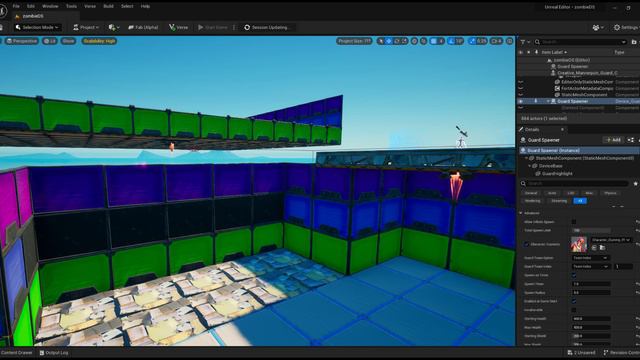Image resolution: width=640 pixels, height=360 pixels.
Task: Select the General filter in Details
Action: (531, 193)
